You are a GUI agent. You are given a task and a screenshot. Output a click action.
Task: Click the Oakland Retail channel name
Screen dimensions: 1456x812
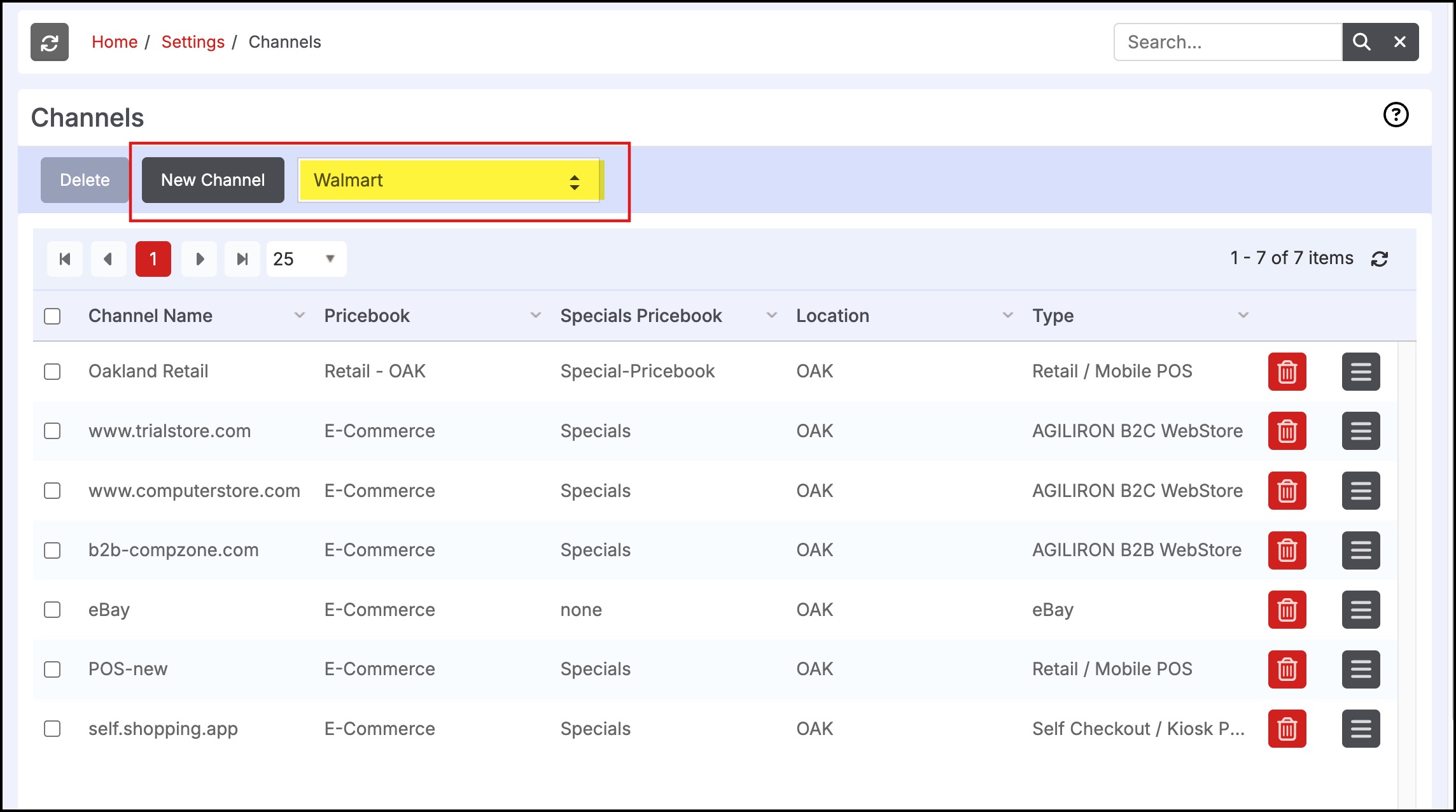coord(148,372)
